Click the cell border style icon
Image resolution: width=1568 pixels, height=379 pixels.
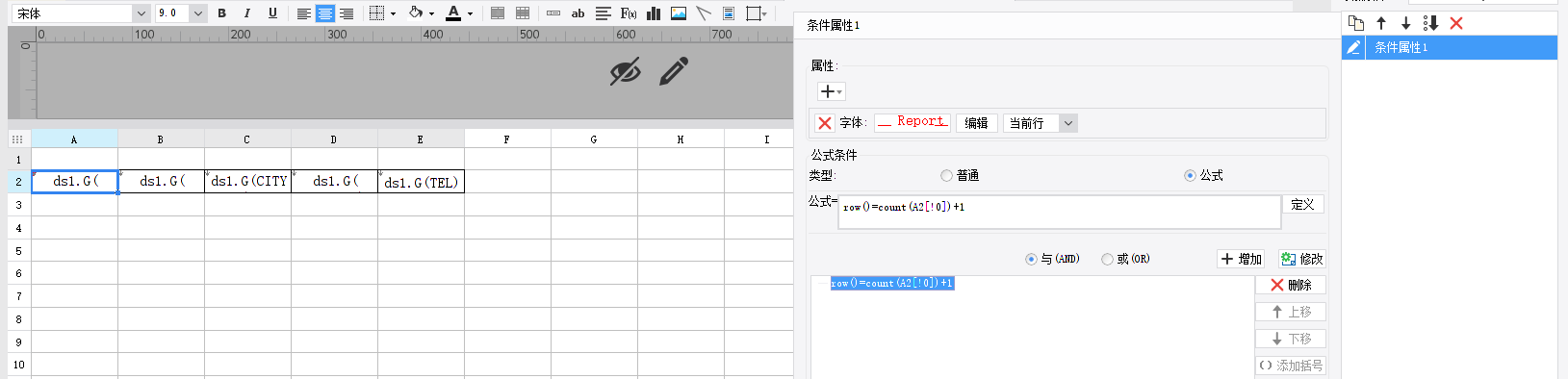(x=377, y=13)
